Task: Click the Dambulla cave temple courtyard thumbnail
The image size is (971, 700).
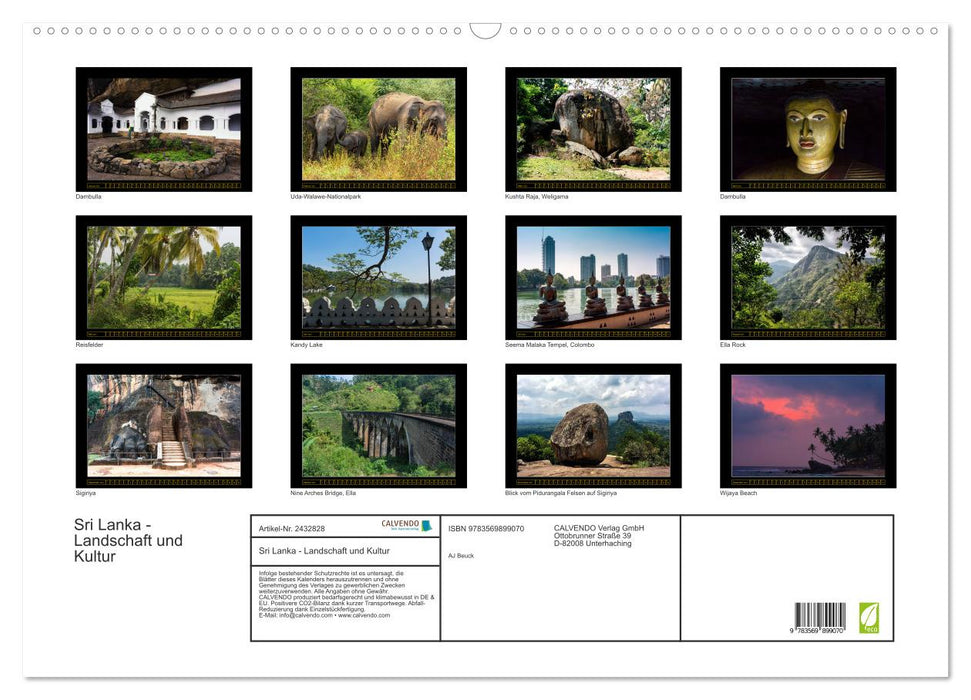Action: pos(163,129)
